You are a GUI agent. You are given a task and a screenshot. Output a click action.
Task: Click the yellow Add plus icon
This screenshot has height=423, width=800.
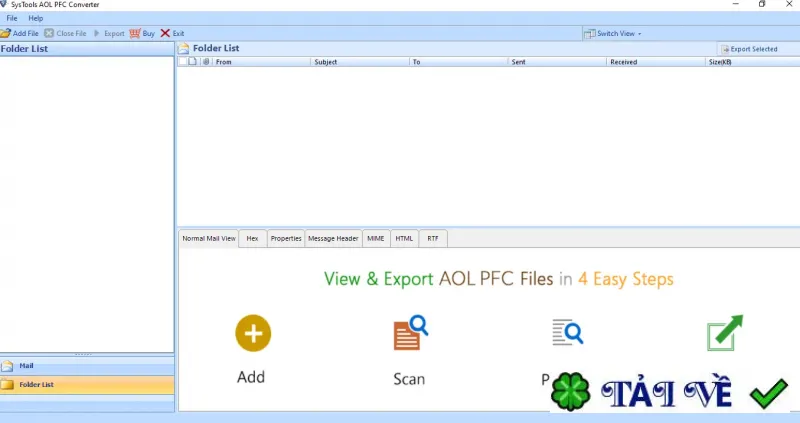pos(253,333)
